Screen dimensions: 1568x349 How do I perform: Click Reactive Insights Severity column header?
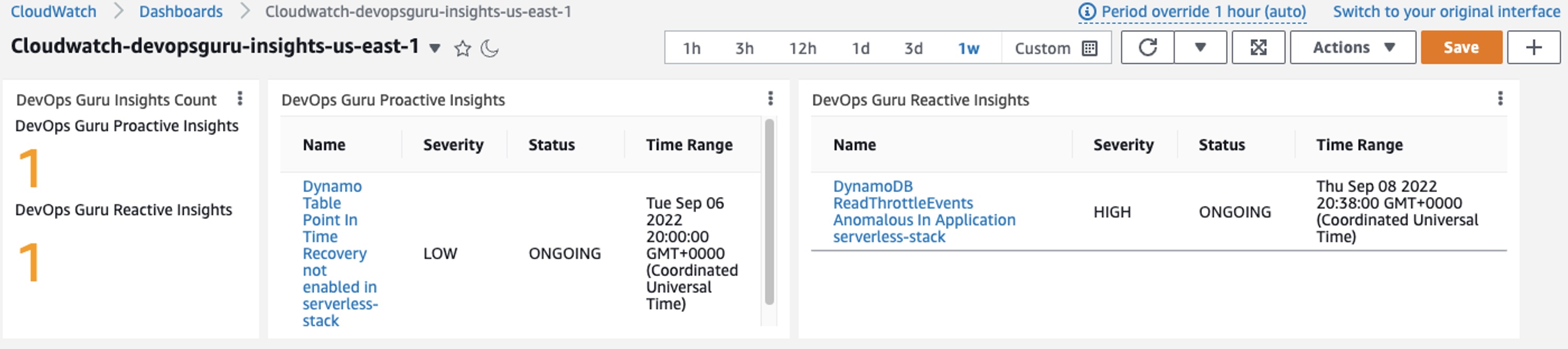(1123, 145)
